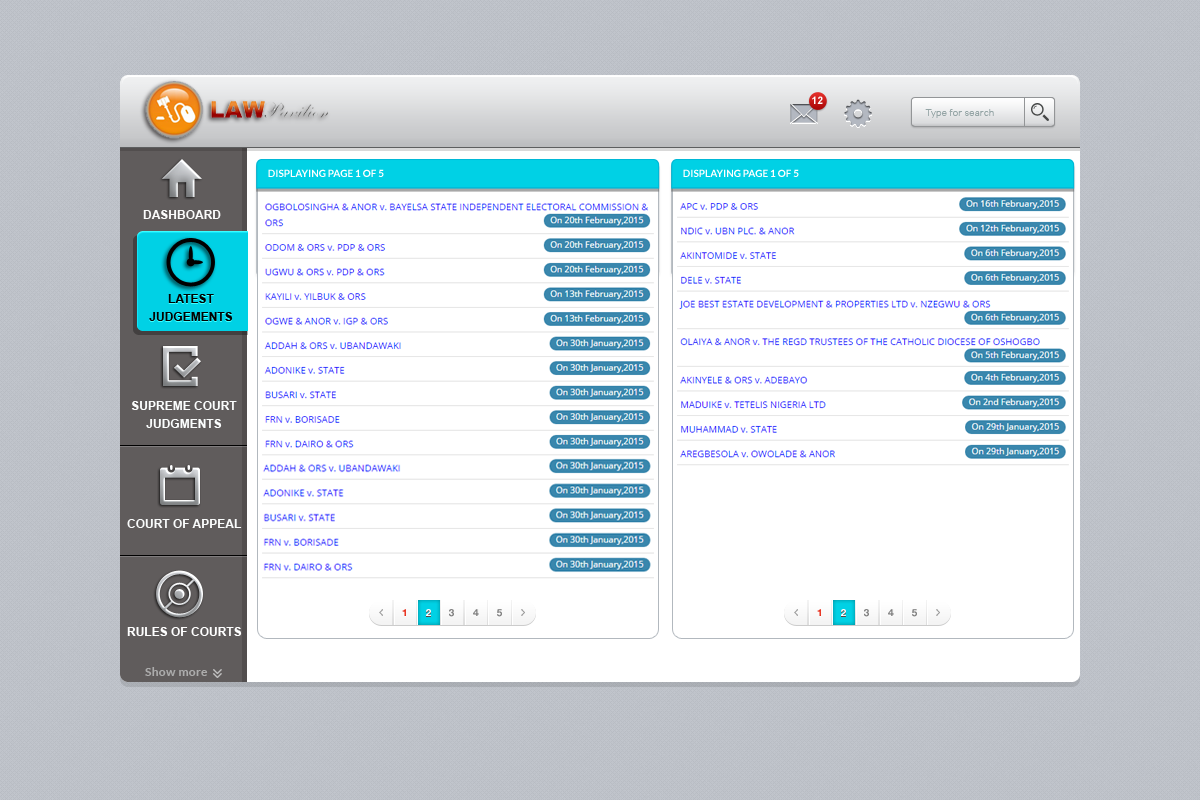Open settings via the gear icon
Viewport: 1200px width, 800px height.
tap(858, 113)
